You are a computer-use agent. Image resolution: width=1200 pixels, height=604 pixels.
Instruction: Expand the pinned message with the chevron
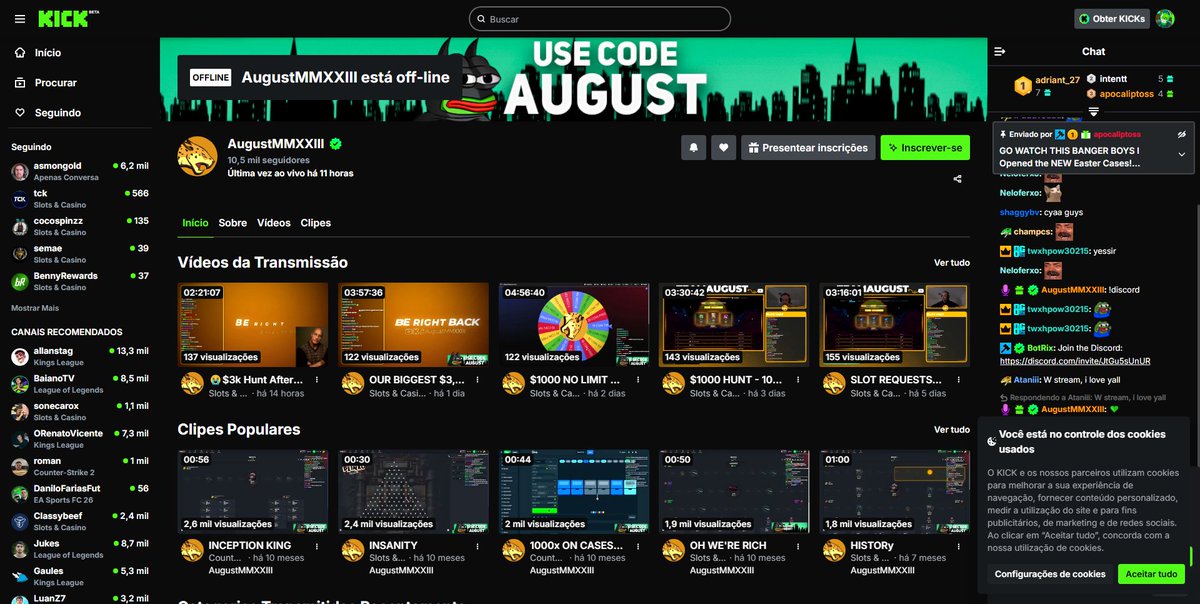(x=1181, y=155)
